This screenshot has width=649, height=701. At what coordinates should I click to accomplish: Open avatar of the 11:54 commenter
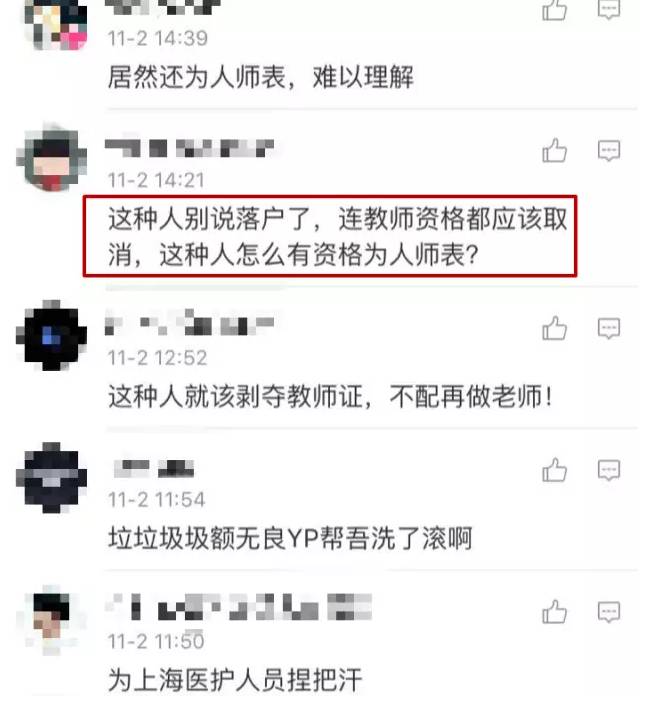[x=51, y=477]
